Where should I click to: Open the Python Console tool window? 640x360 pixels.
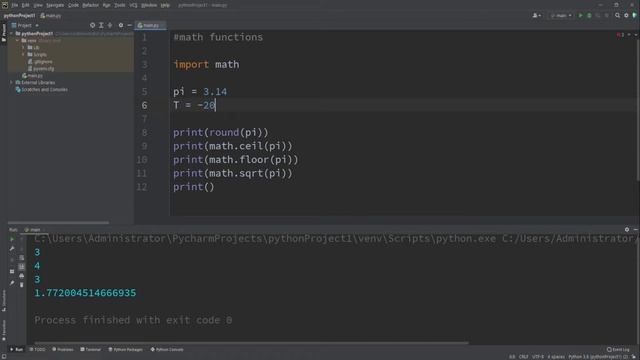pyautogui.click(x=167, y=349)
